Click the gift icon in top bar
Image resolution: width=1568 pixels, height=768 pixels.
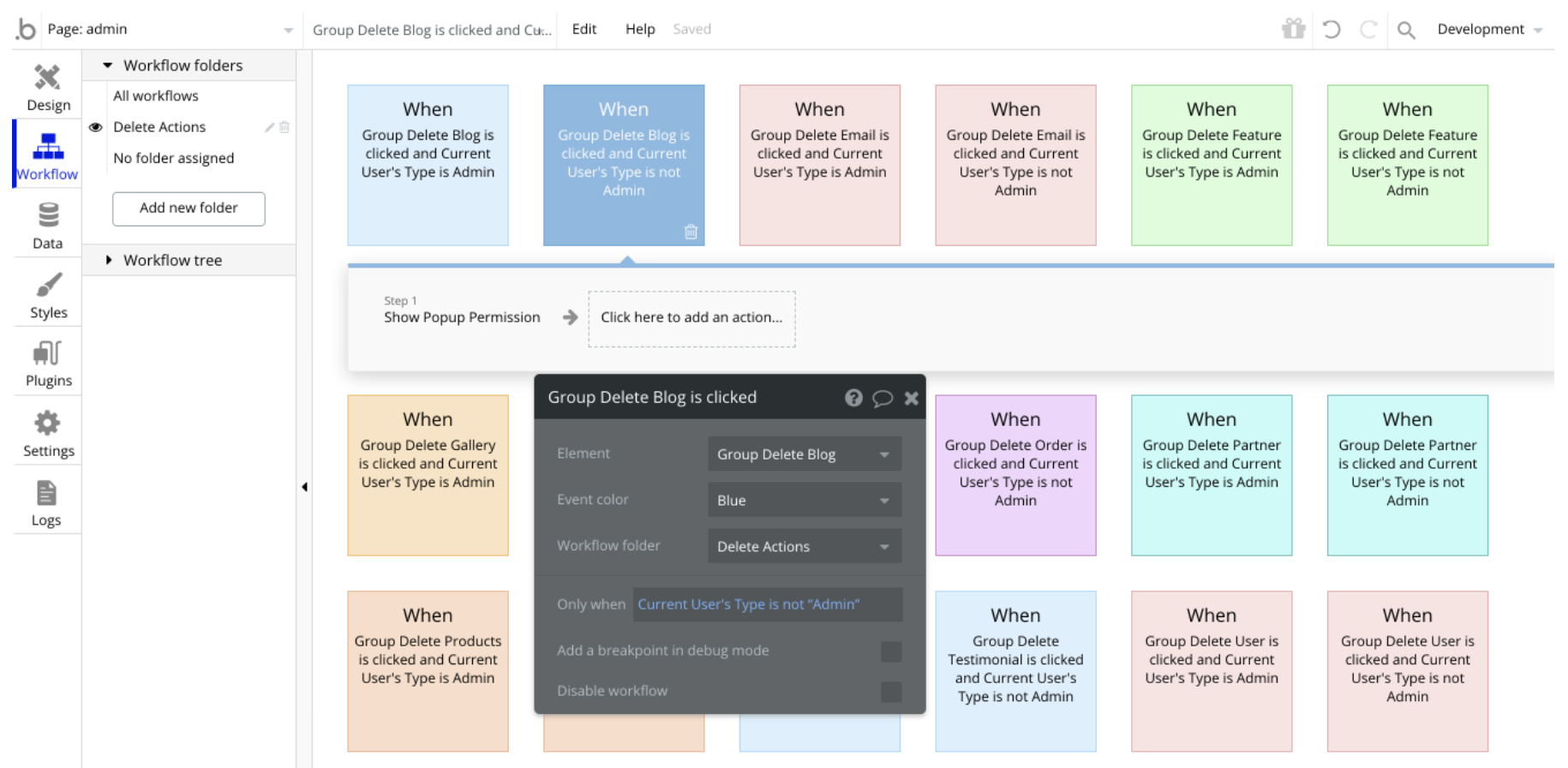(x=1293, y=29)
